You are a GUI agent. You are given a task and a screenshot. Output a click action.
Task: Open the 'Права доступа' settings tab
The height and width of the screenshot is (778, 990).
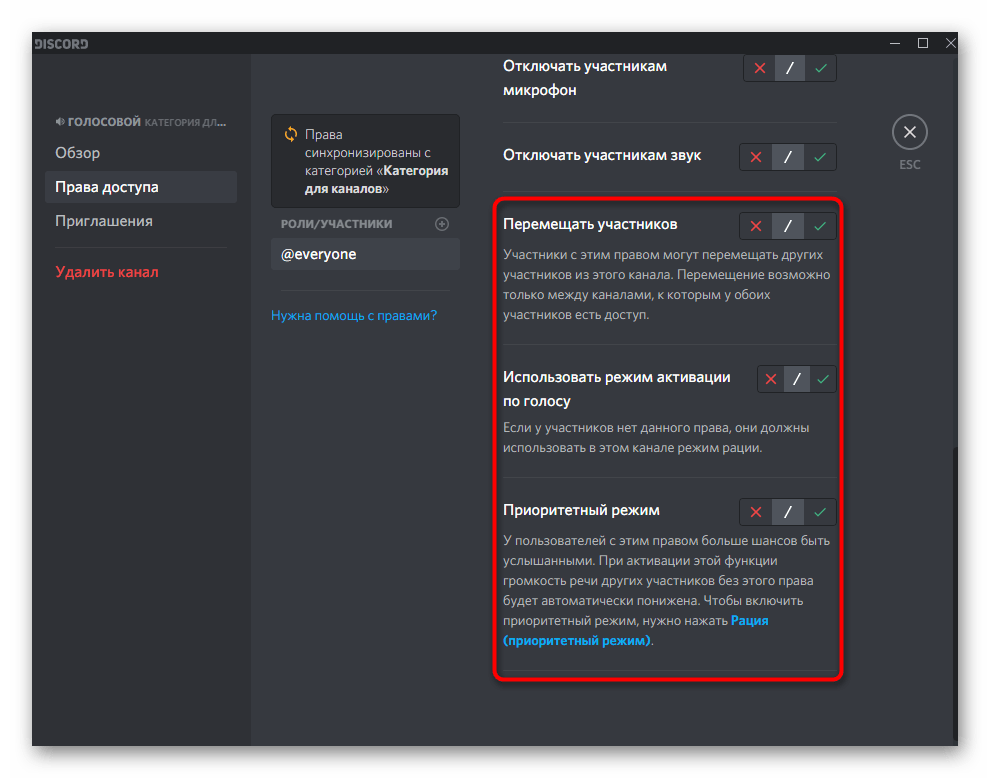coord(141,187)
